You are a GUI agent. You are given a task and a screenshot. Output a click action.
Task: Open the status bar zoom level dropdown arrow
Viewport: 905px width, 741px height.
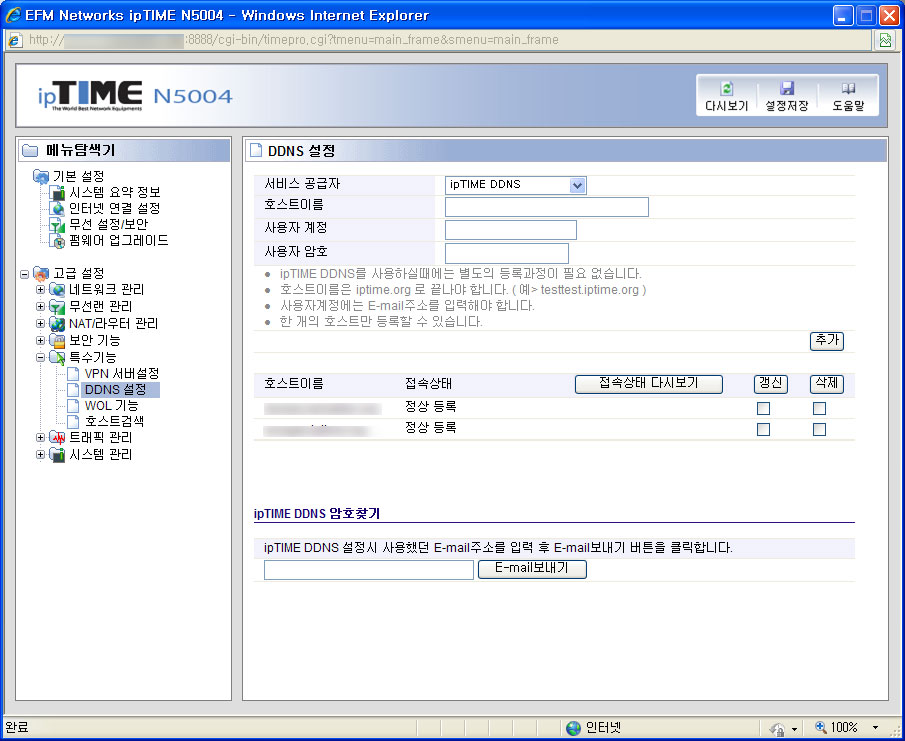[875, 728]
